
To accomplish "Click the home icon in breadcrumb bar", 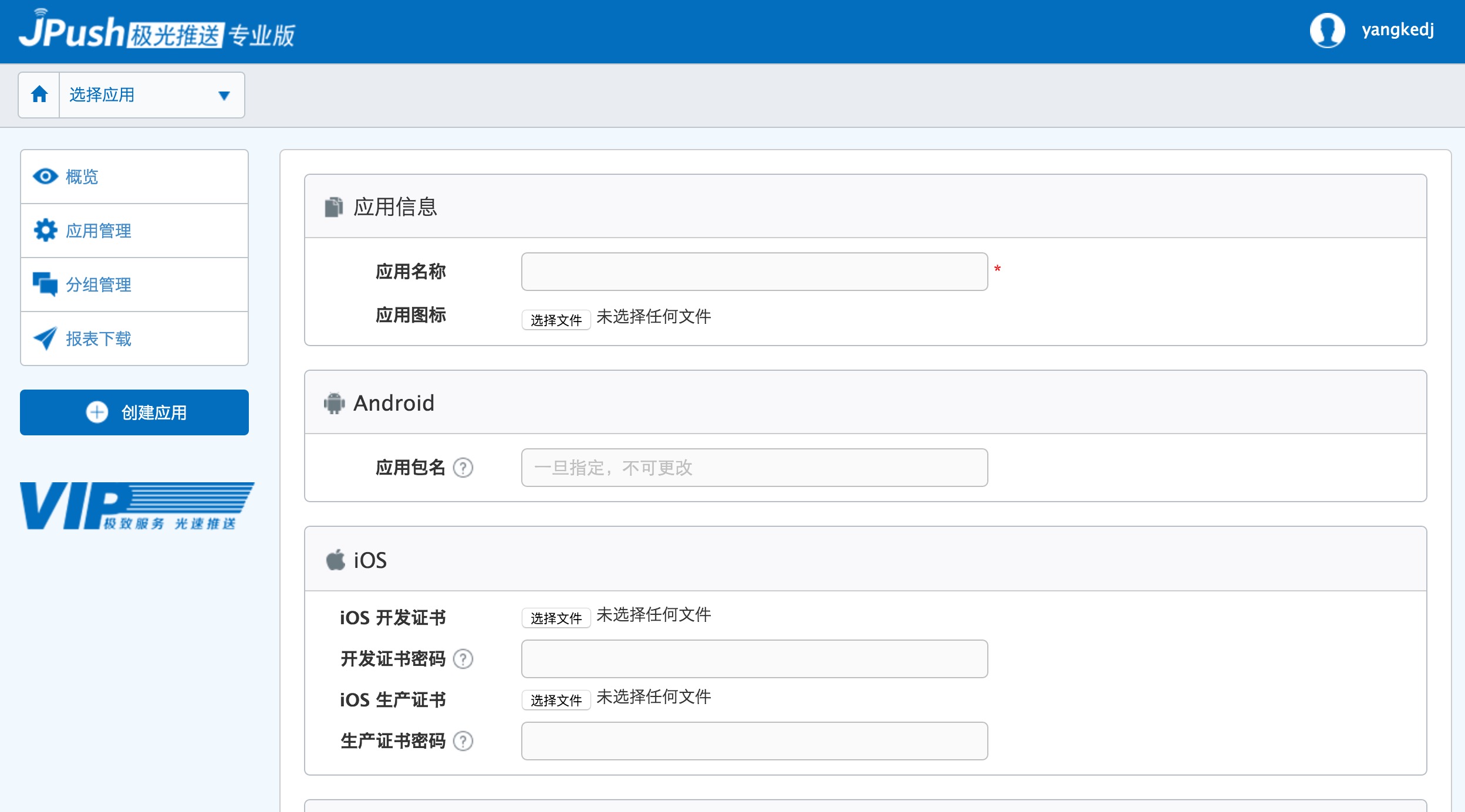I will point(39,94).
